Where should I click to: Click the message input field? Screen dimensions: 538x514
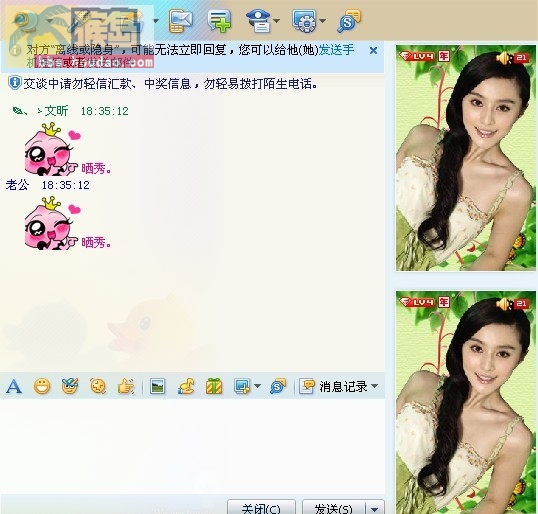192,445
